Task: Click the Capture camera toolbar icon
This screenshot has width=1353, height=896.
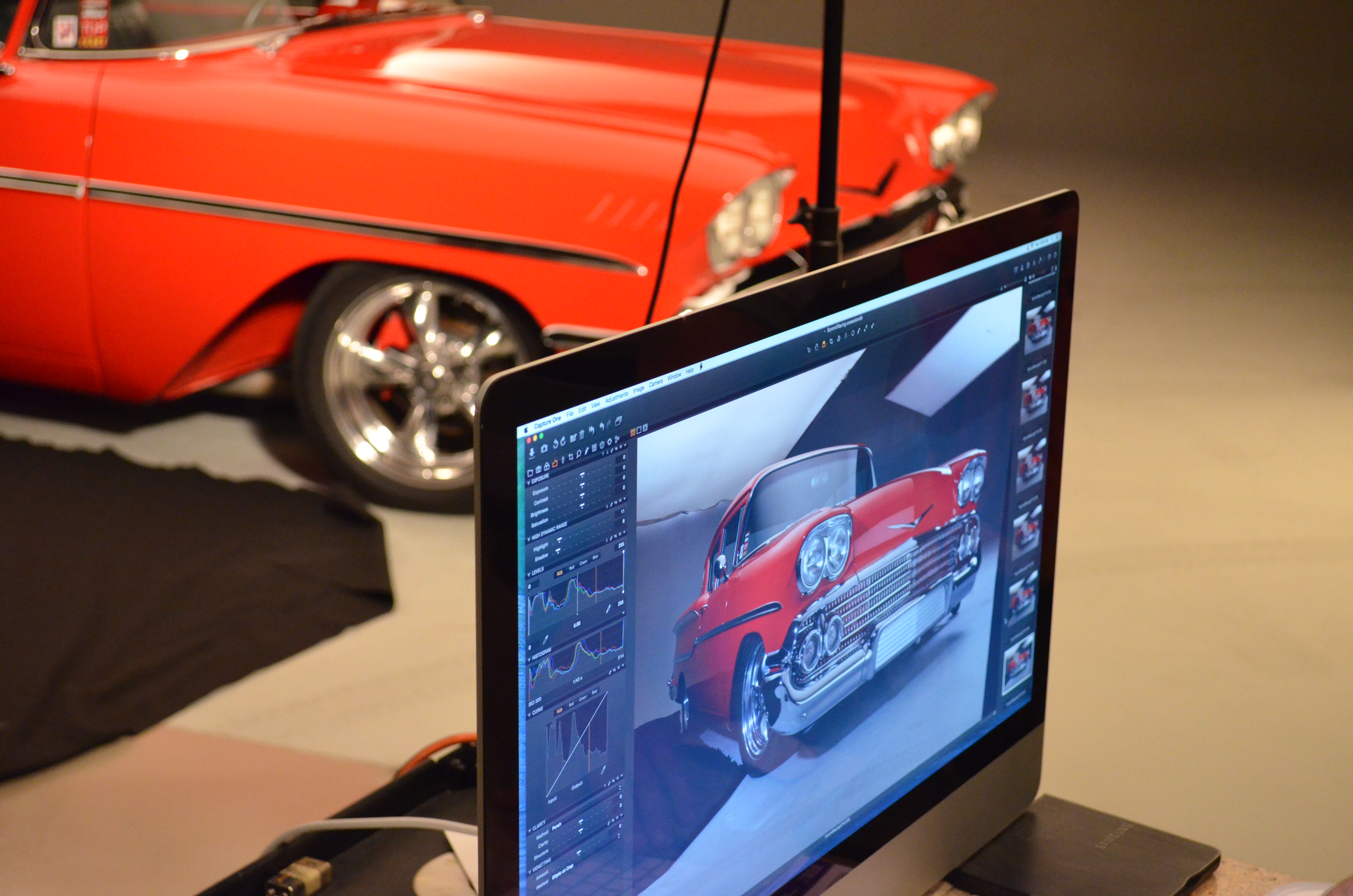Action: 544,449
